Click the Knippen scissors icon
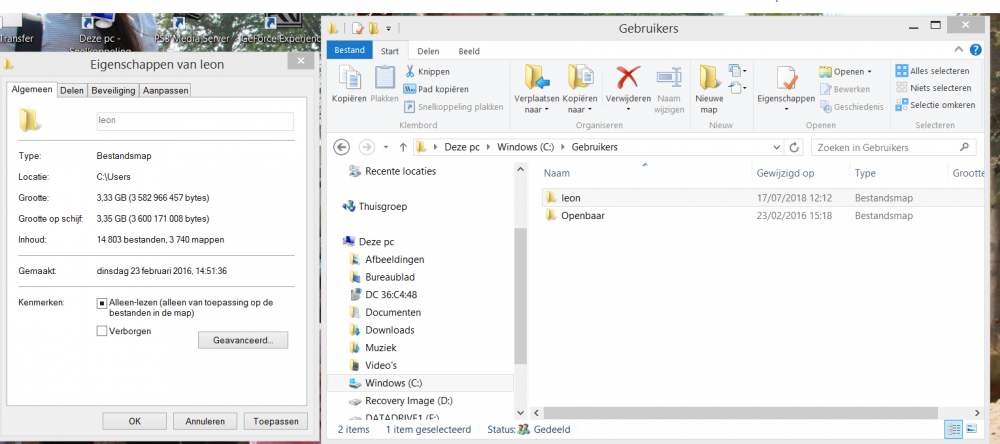 coord(410,72)
